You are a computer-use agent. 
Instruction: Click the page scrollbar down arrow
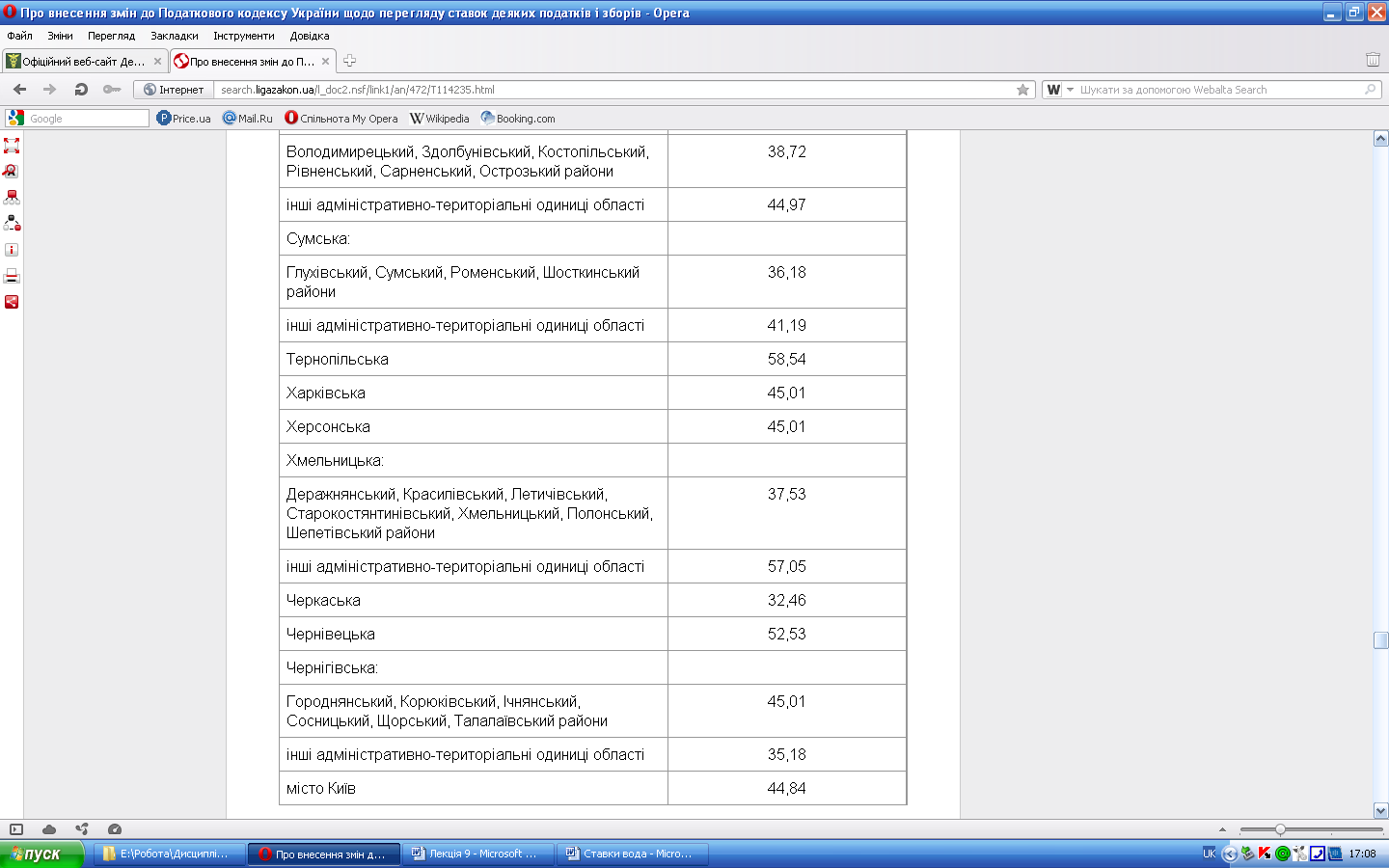point(1380,811)
